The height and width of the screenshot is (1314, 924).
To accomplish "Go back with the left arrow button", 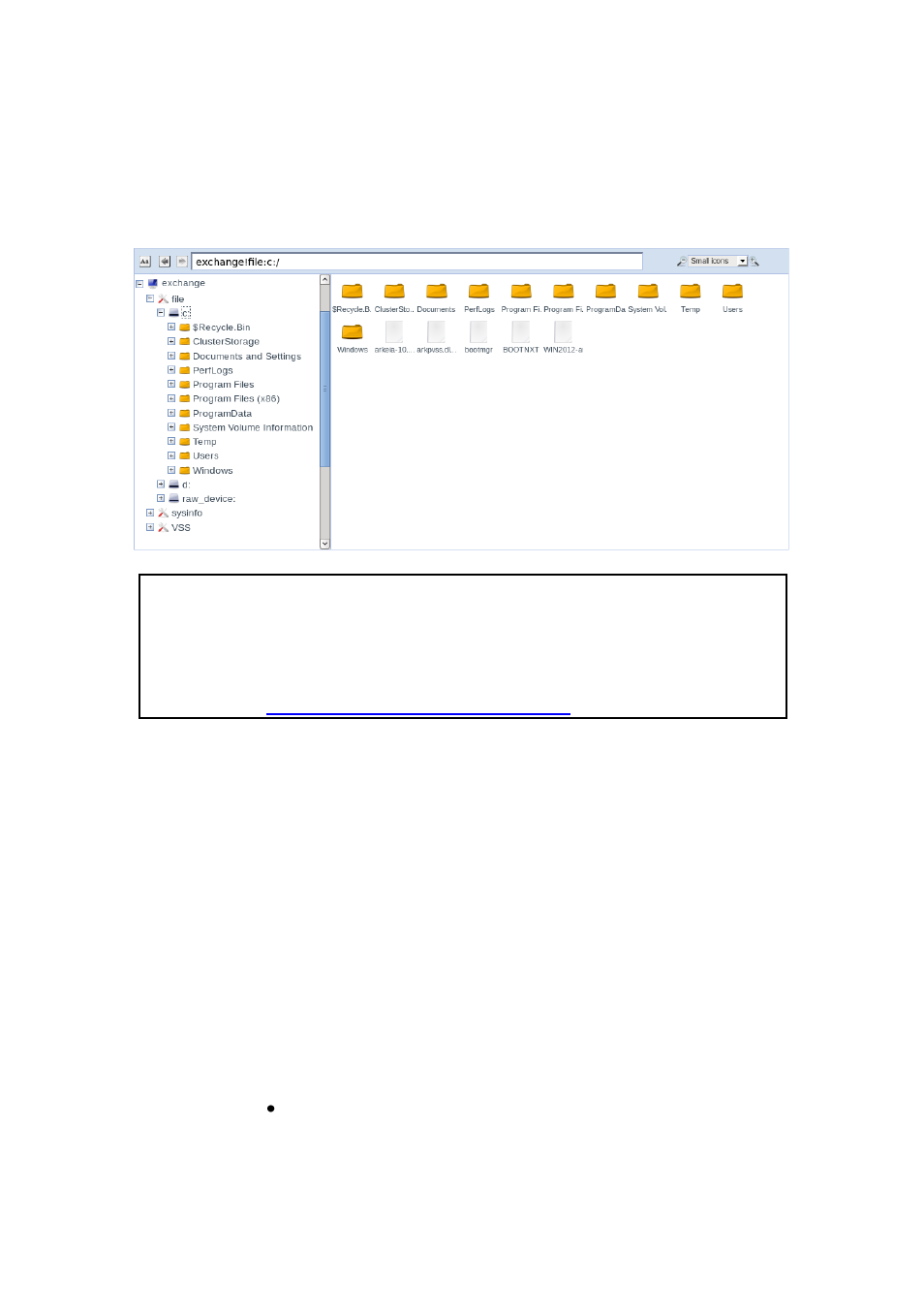I will [165, 262].
